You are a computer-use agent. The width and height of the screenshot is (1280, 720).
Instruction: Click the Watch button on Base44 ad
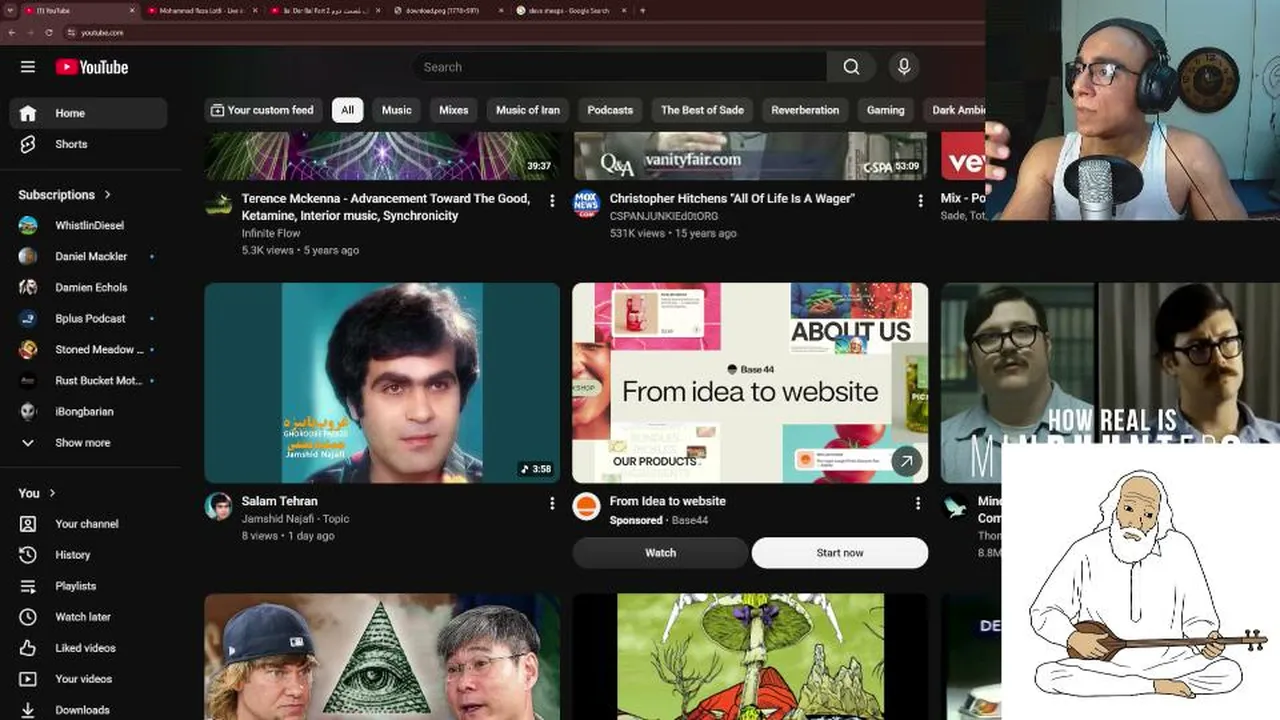pyautogui.click(x=660, y=553)
